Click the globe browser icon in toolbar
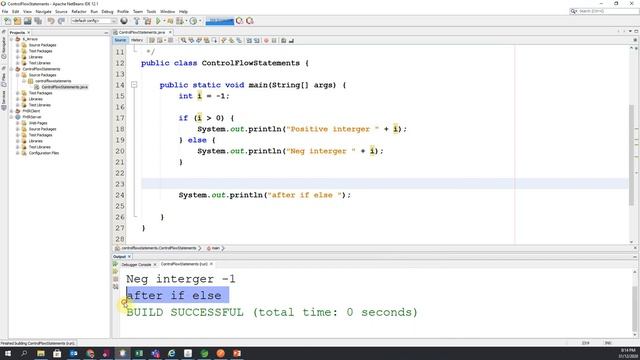The image size is (640, 360). (x=124, y=21)
